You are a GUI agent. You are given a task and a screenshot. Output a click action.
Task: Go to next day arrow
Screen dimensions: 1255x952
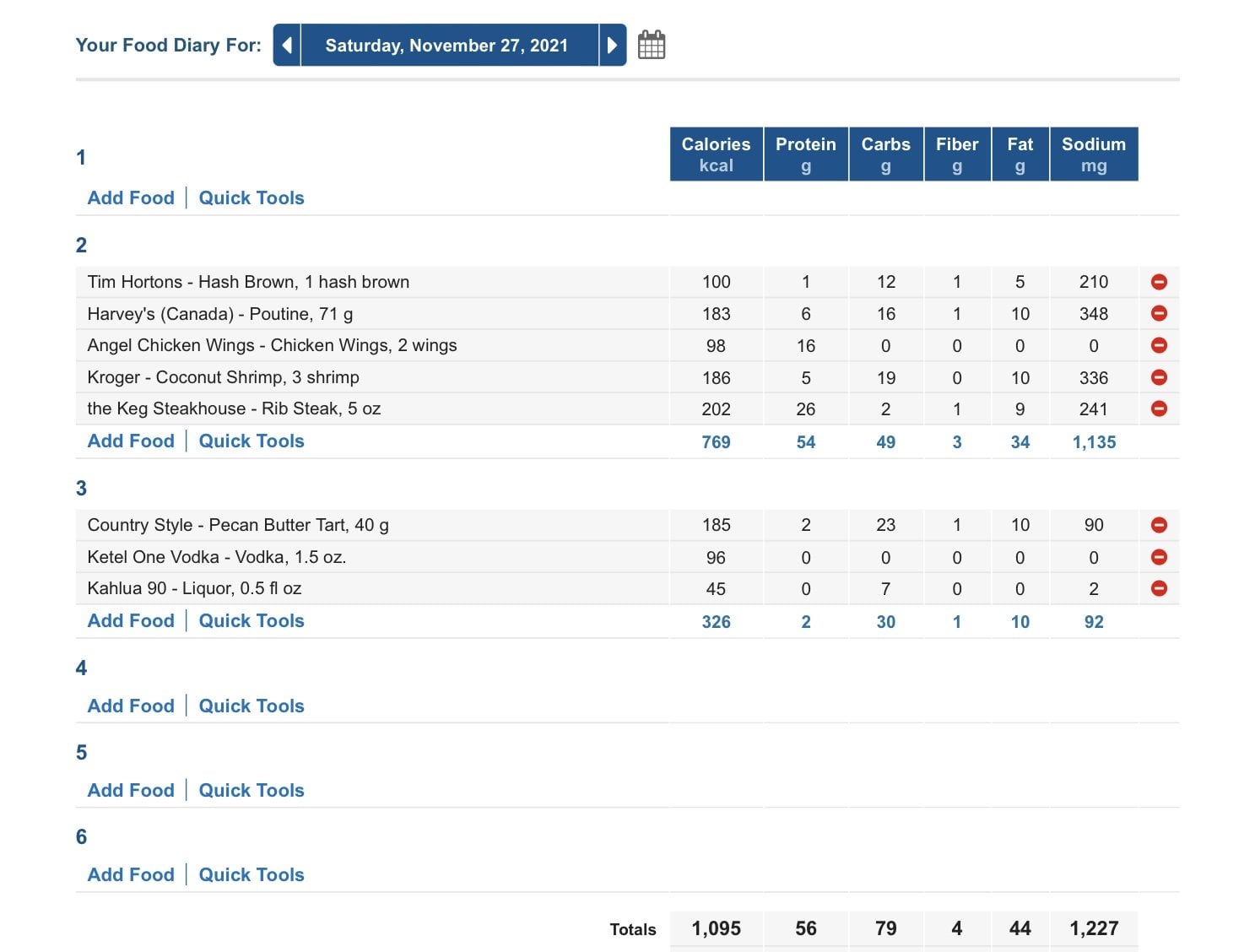(613, 45)
